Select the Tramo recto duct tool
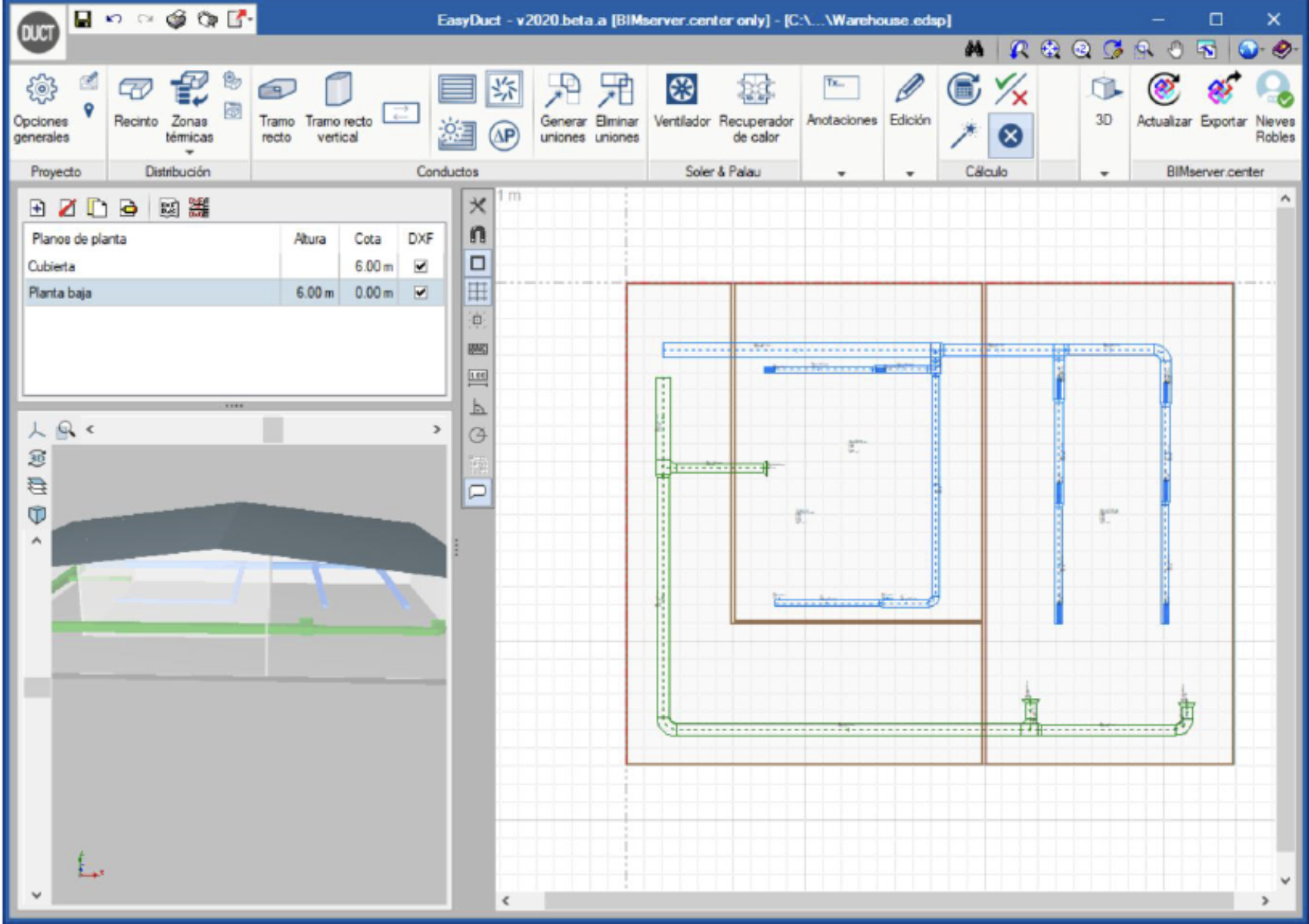Screen dimensions: 1309x924 pos(277,108)
